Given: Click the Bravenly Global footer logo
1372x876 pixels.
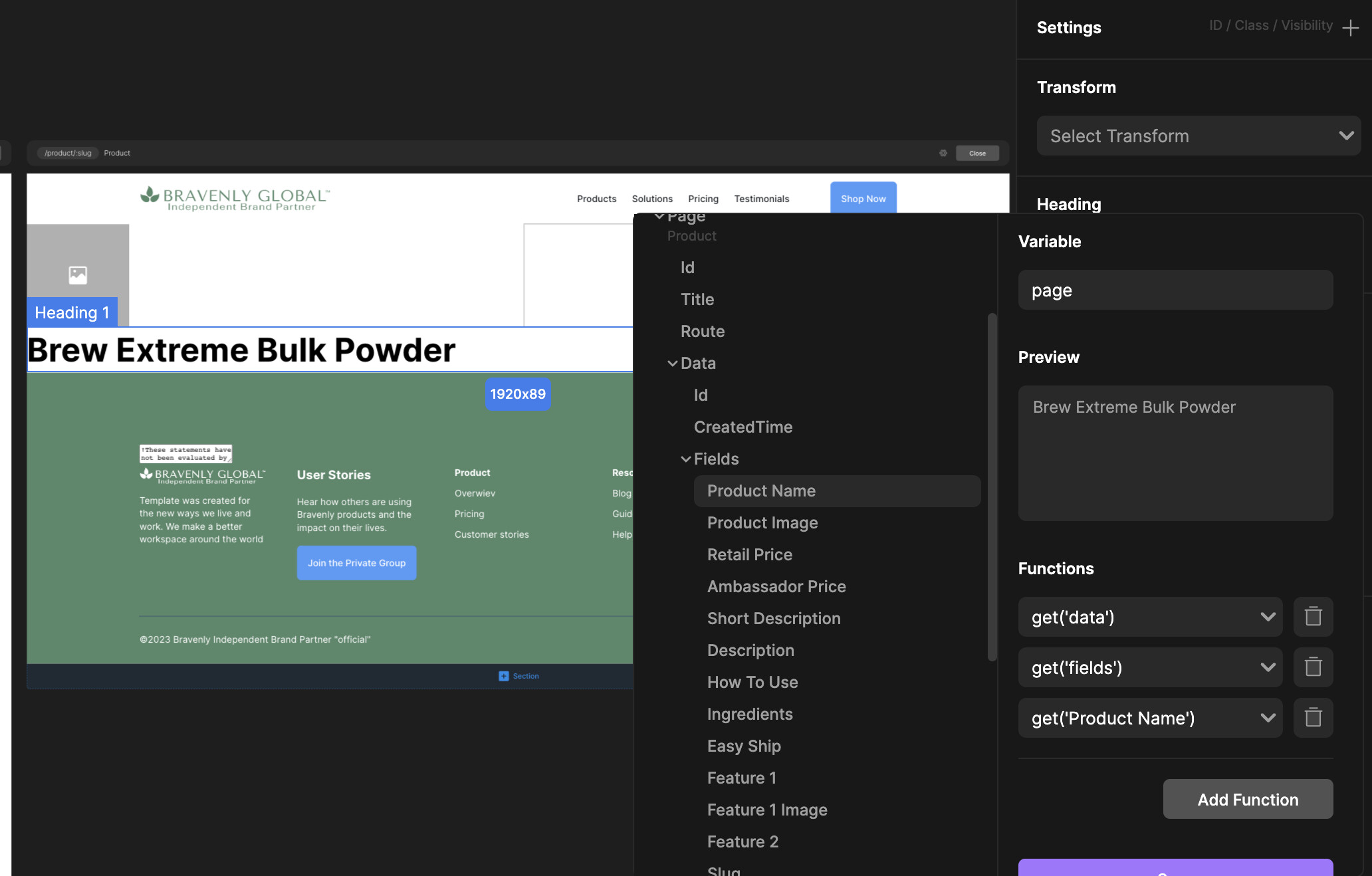Looking at the screenshot, I should [x=202, y=476].
